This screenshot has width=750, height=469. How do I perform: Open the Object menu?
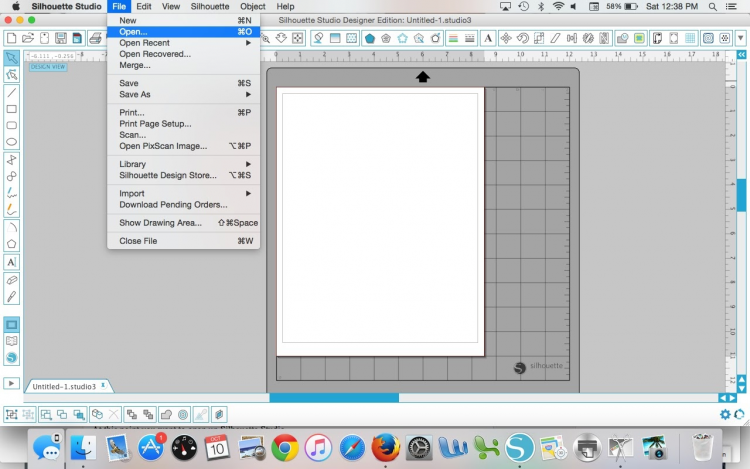pyautogui.click(x=252, y=6)
